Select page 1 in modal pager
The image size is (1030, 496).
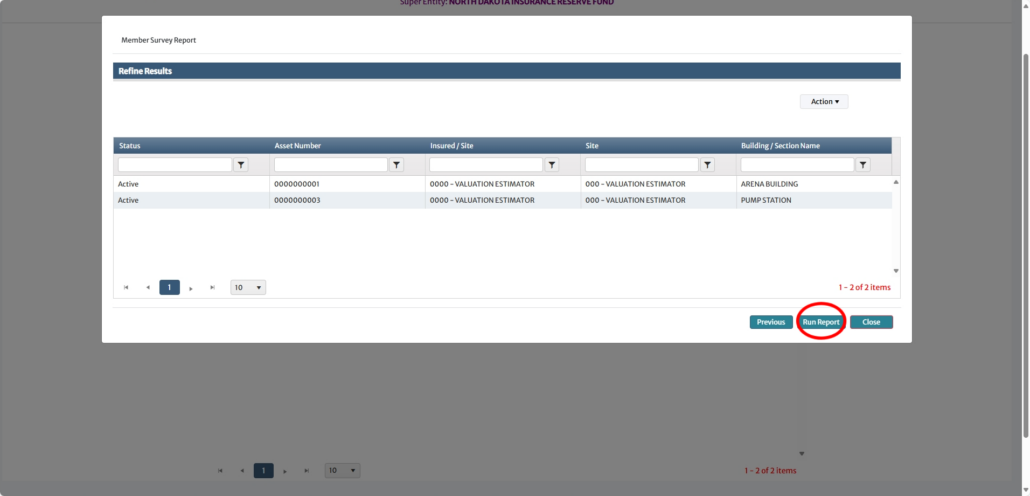click(x=169, y=288)
